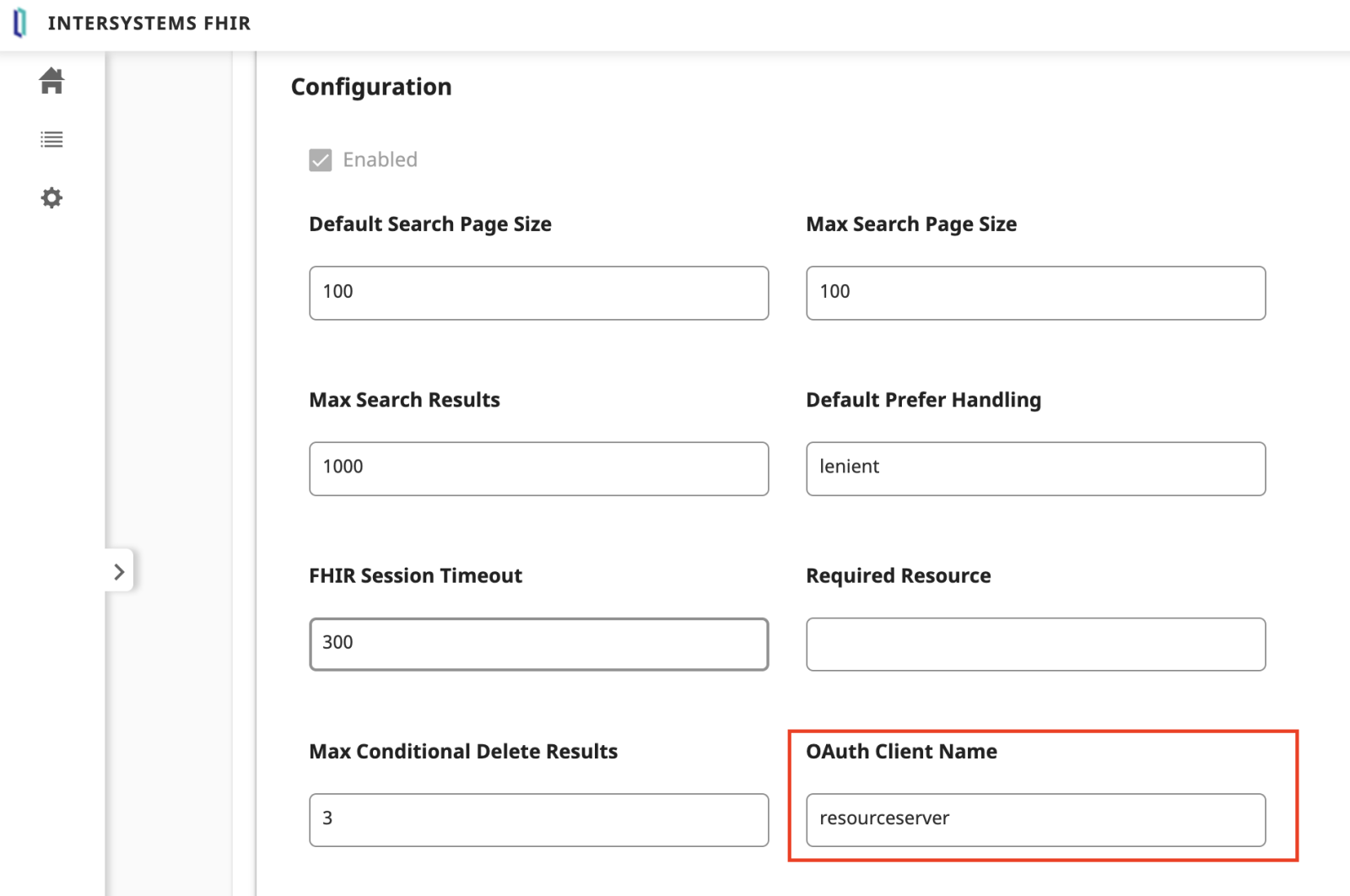Click the Default Prefer Handling label
The width and height of the screenshot is (1350, 896).
[x=923, y=400]
